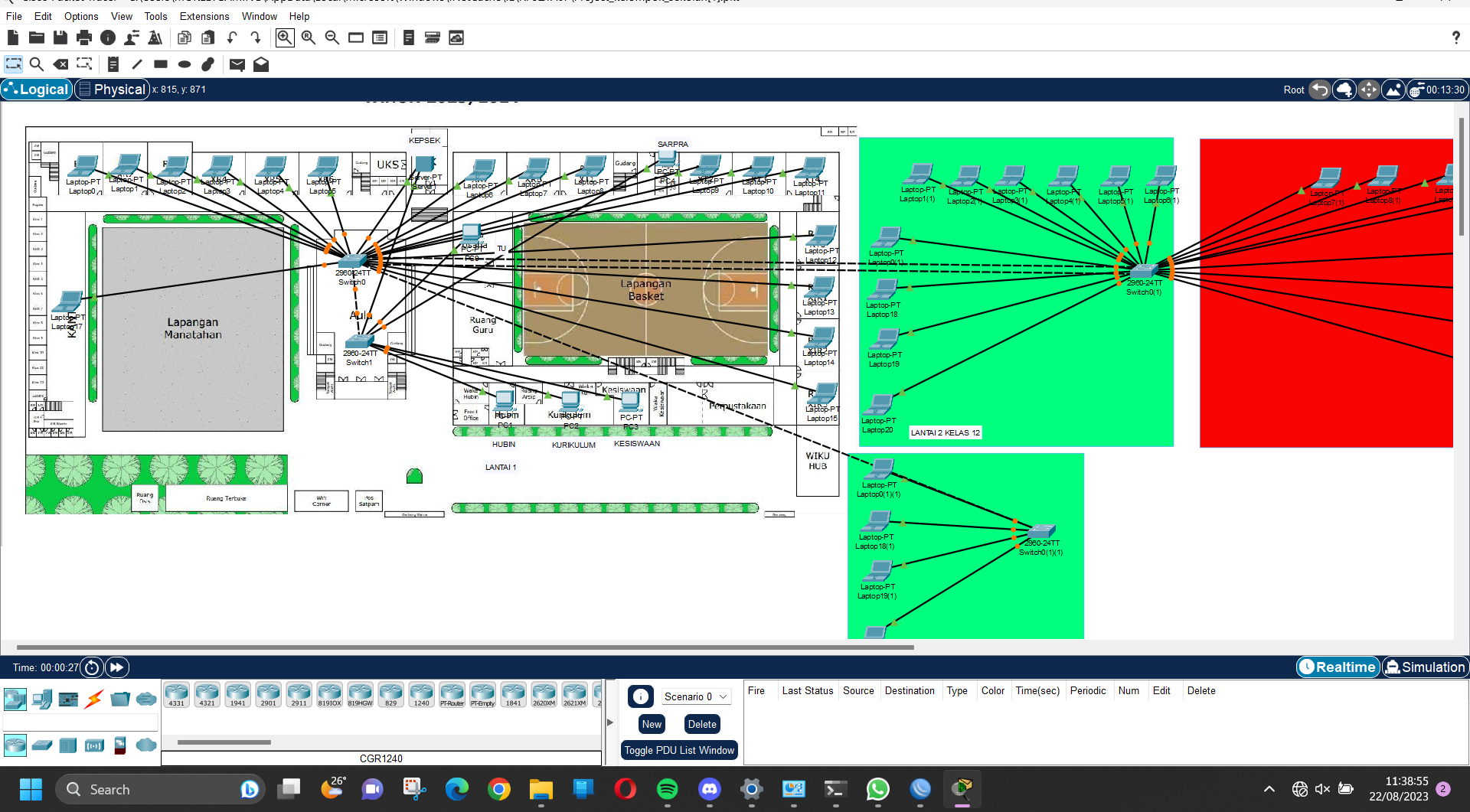Open the Extensions menu
The height and width of the screenshot is (812, 1470).
coord(204,16)
